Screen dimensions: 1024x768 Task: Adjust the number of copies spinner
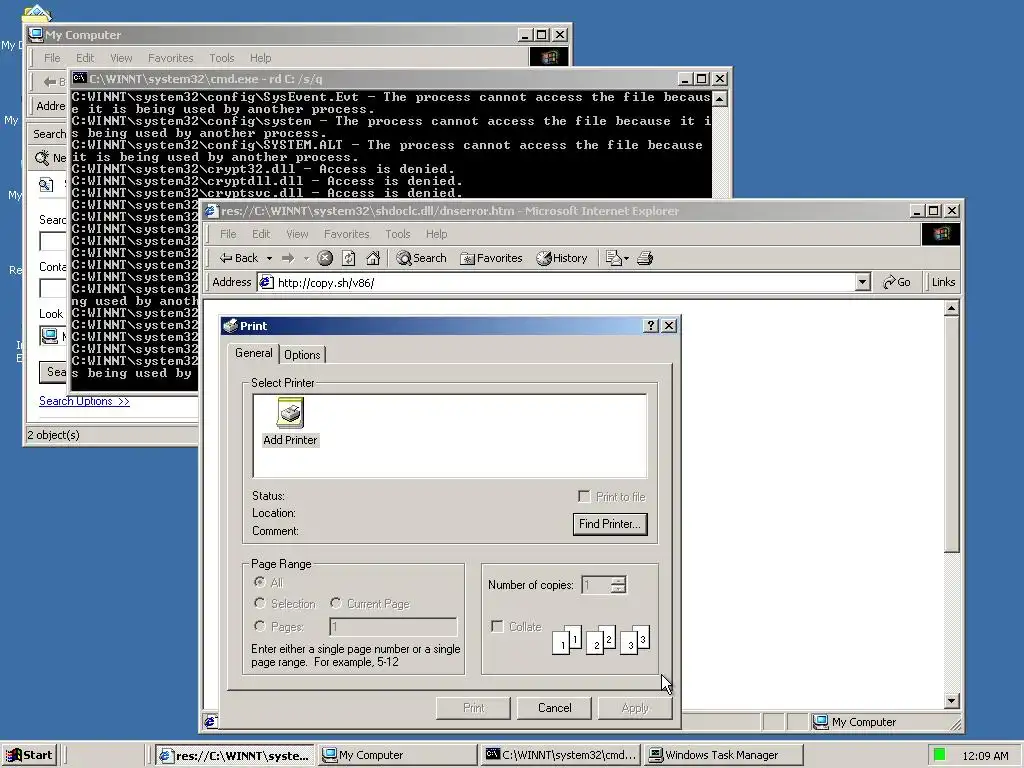coord(618,585)
